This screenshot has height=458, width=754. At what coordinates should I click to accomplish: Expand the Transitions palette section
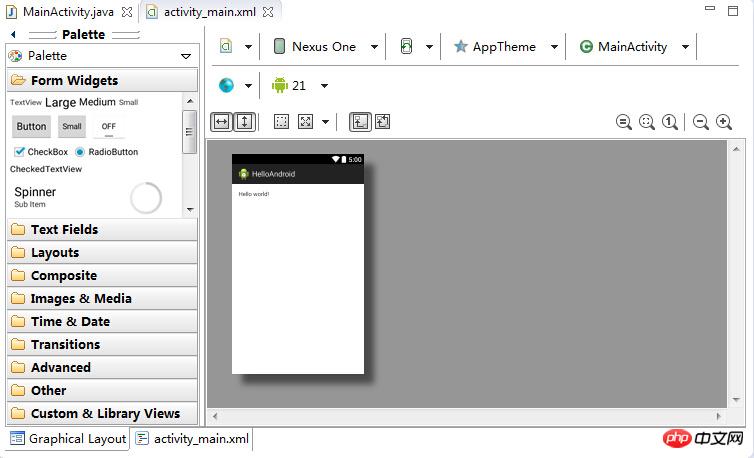[102, 344]
